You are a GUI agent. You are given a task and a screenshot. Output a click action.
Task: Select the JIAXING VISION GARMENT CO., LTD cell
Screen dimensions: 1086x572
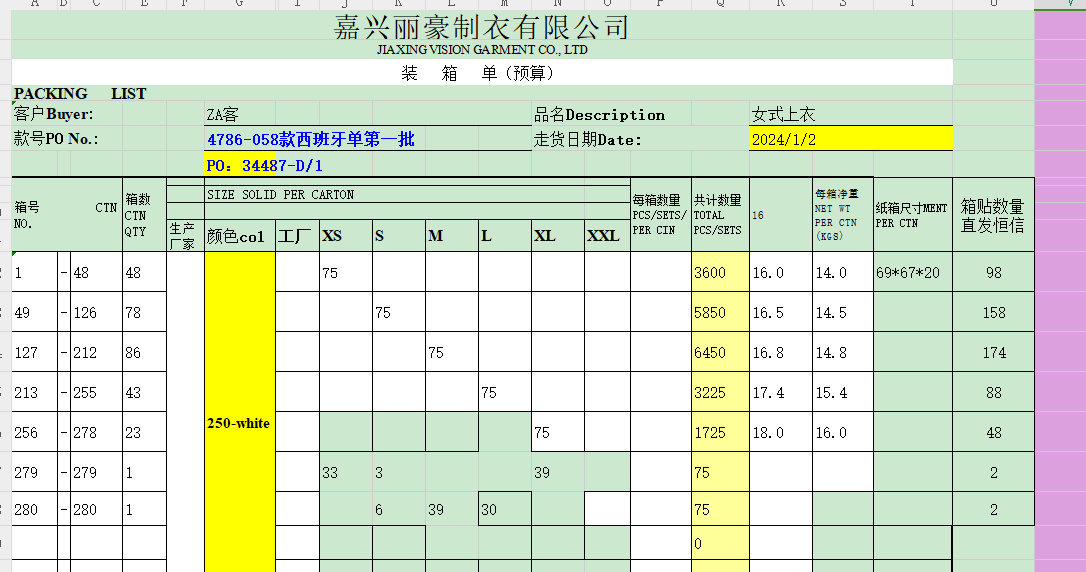click(x=481, y=50)
